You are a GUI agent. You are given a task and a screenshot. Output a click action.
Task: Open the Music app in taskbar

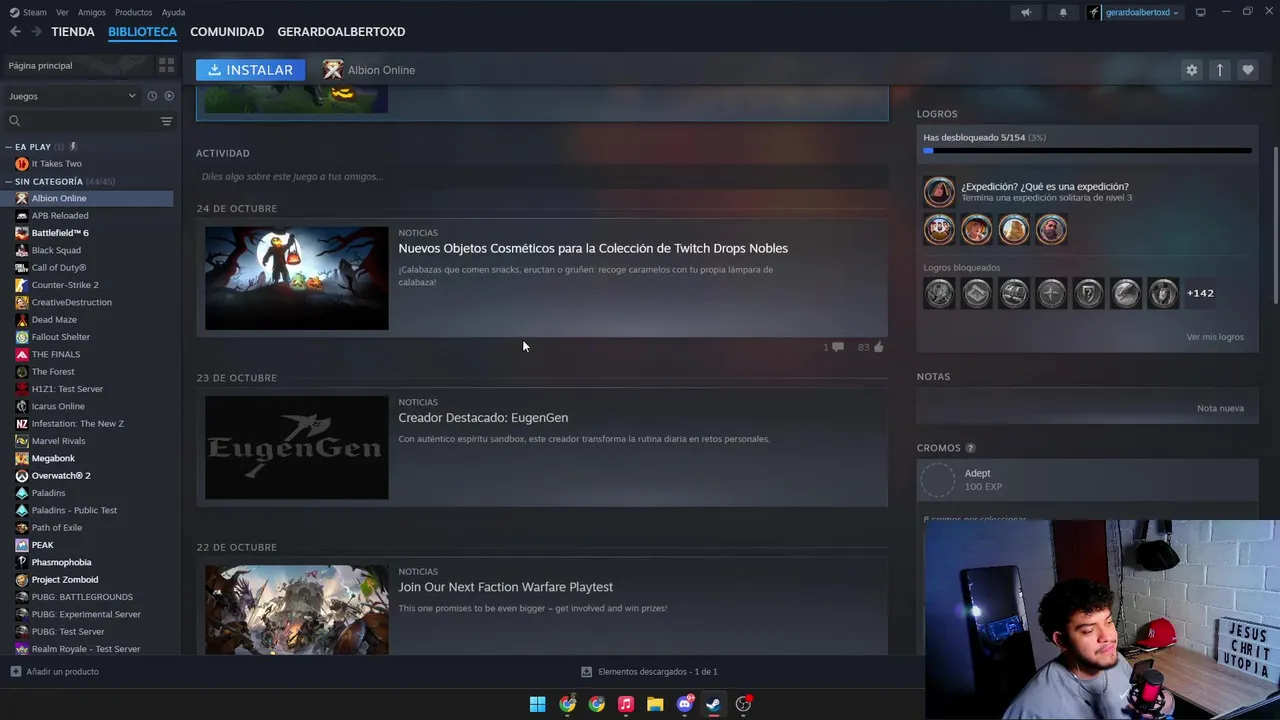(626, 704)
